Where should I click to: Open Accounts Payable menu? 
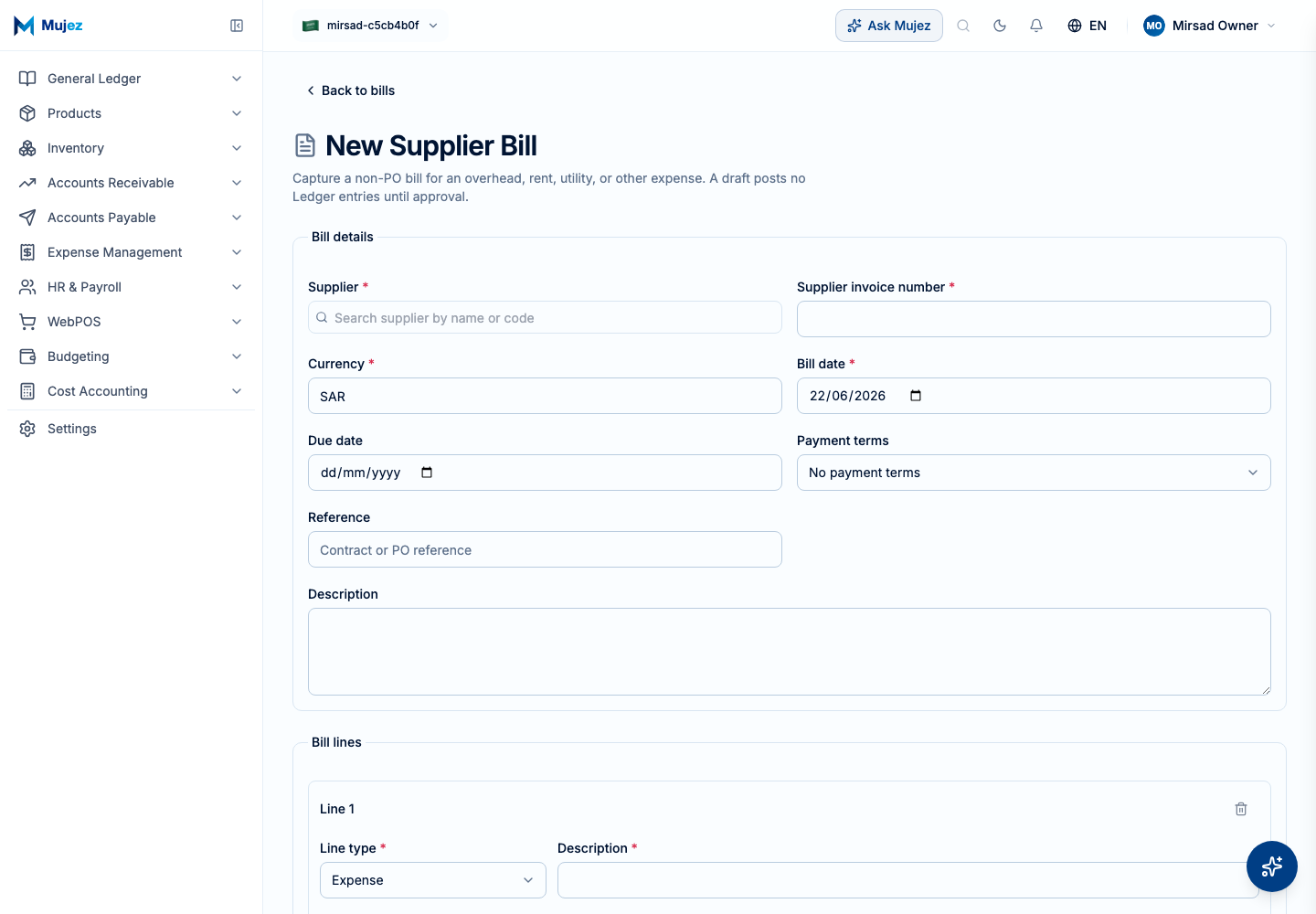[x=131, y=218]
